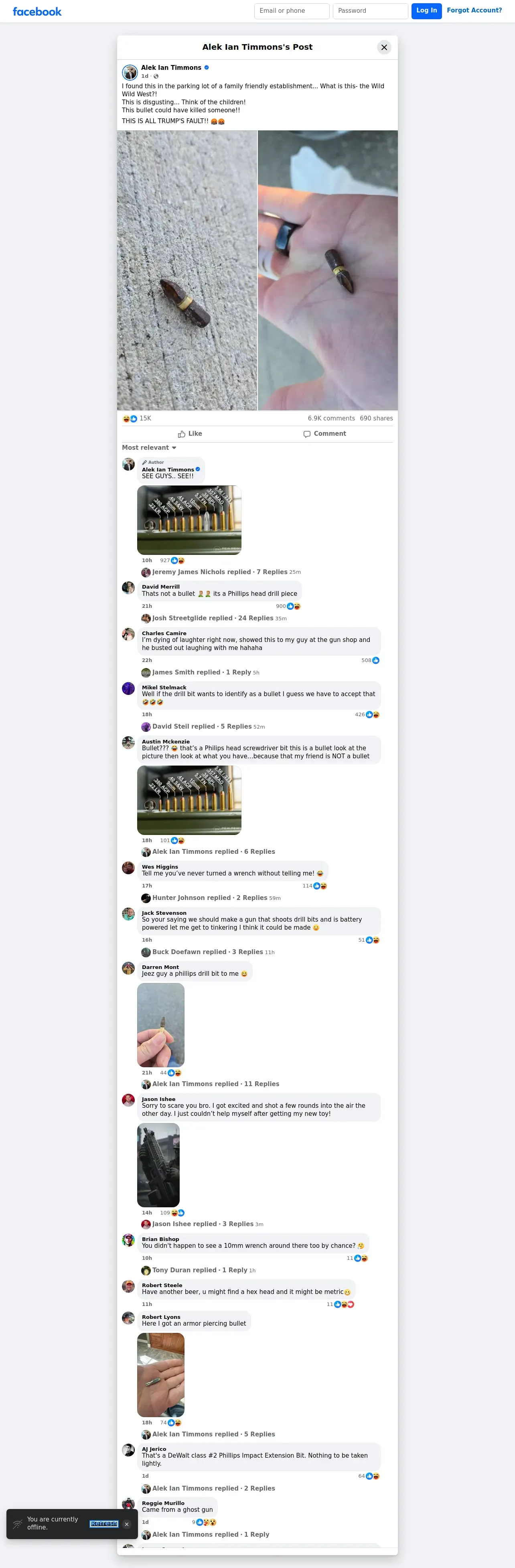
Task: Click the Log In button
Action: [427, 11]
